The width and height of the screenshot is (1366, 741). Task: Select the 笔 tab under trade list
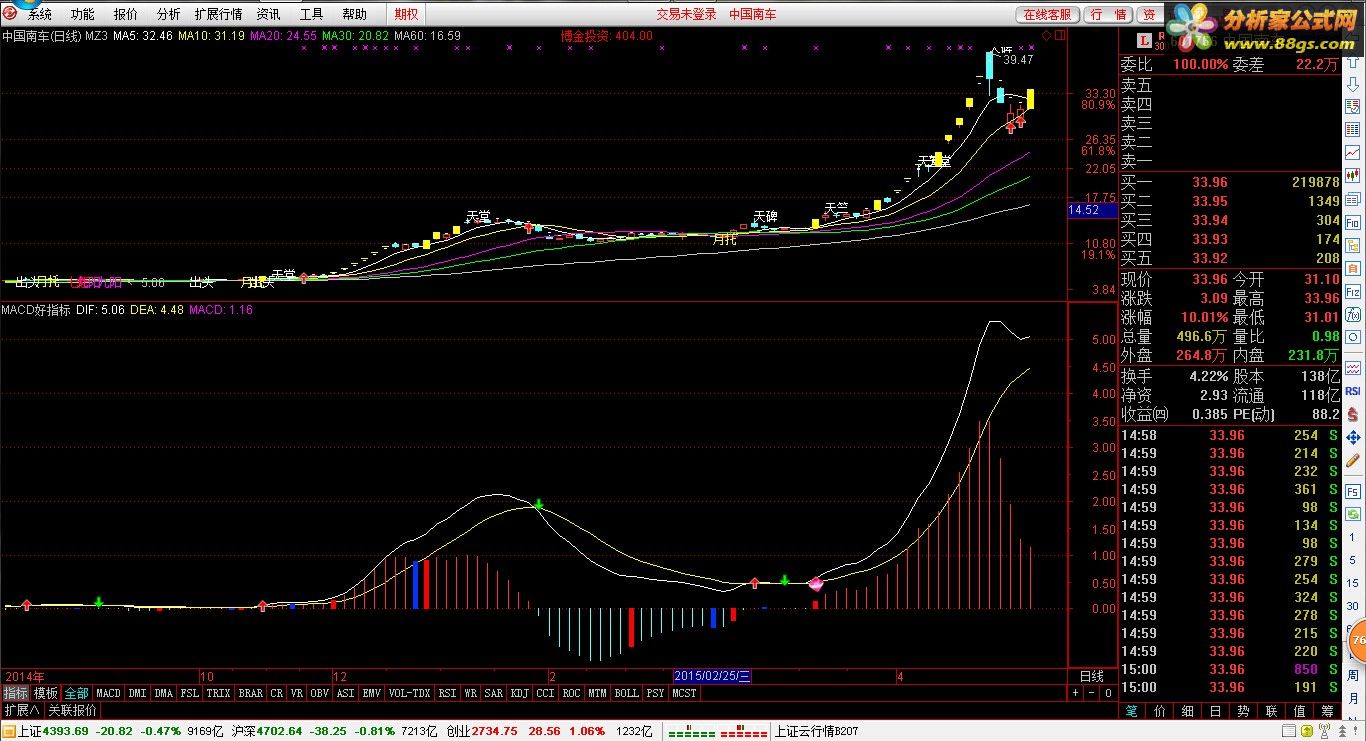click(x=1132, y=711)
